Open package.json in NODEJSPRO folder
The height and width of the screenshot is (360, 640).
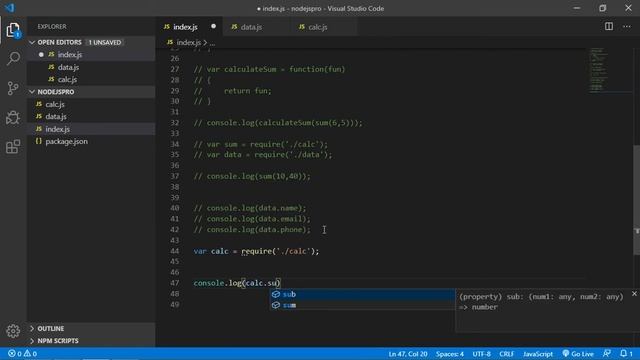(91, 142)
